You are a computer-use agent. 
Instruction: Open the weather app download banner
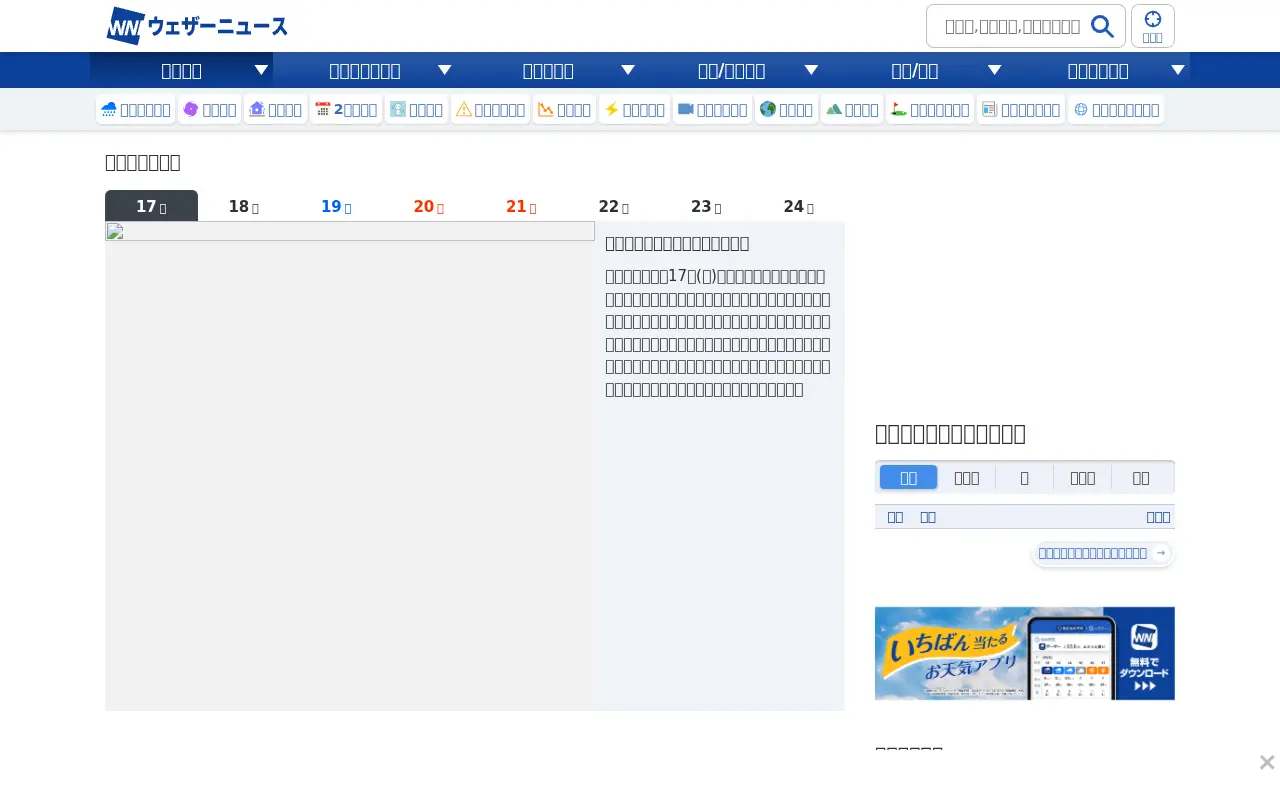(1025, 653)
